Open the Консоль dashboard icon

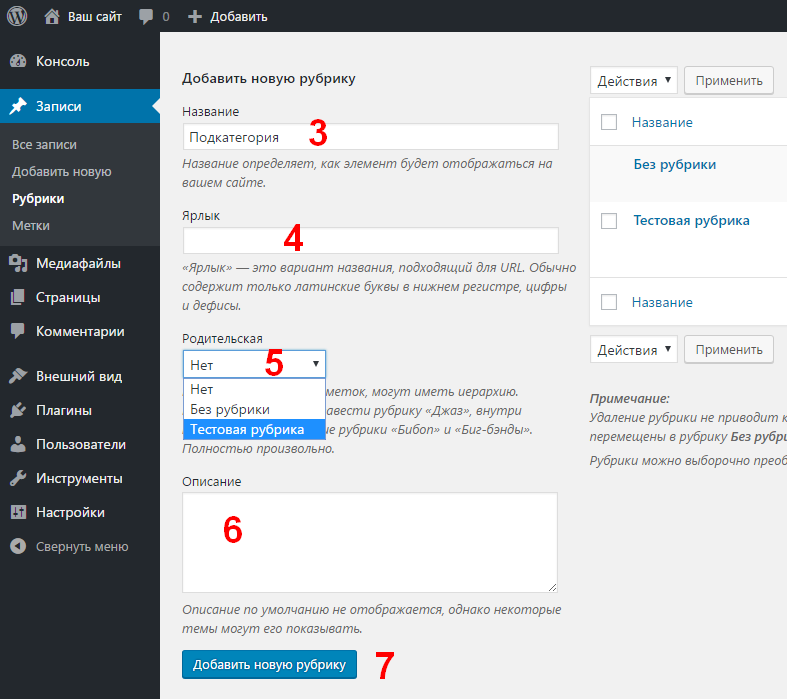click(x=18, y=61)
